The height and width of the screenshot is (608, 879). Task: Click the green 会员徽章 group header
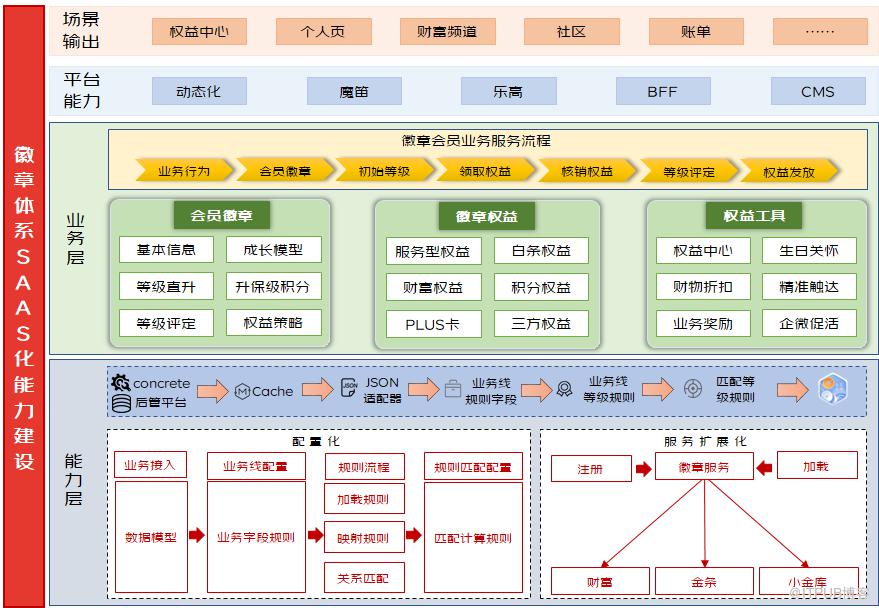click(221, 215)
